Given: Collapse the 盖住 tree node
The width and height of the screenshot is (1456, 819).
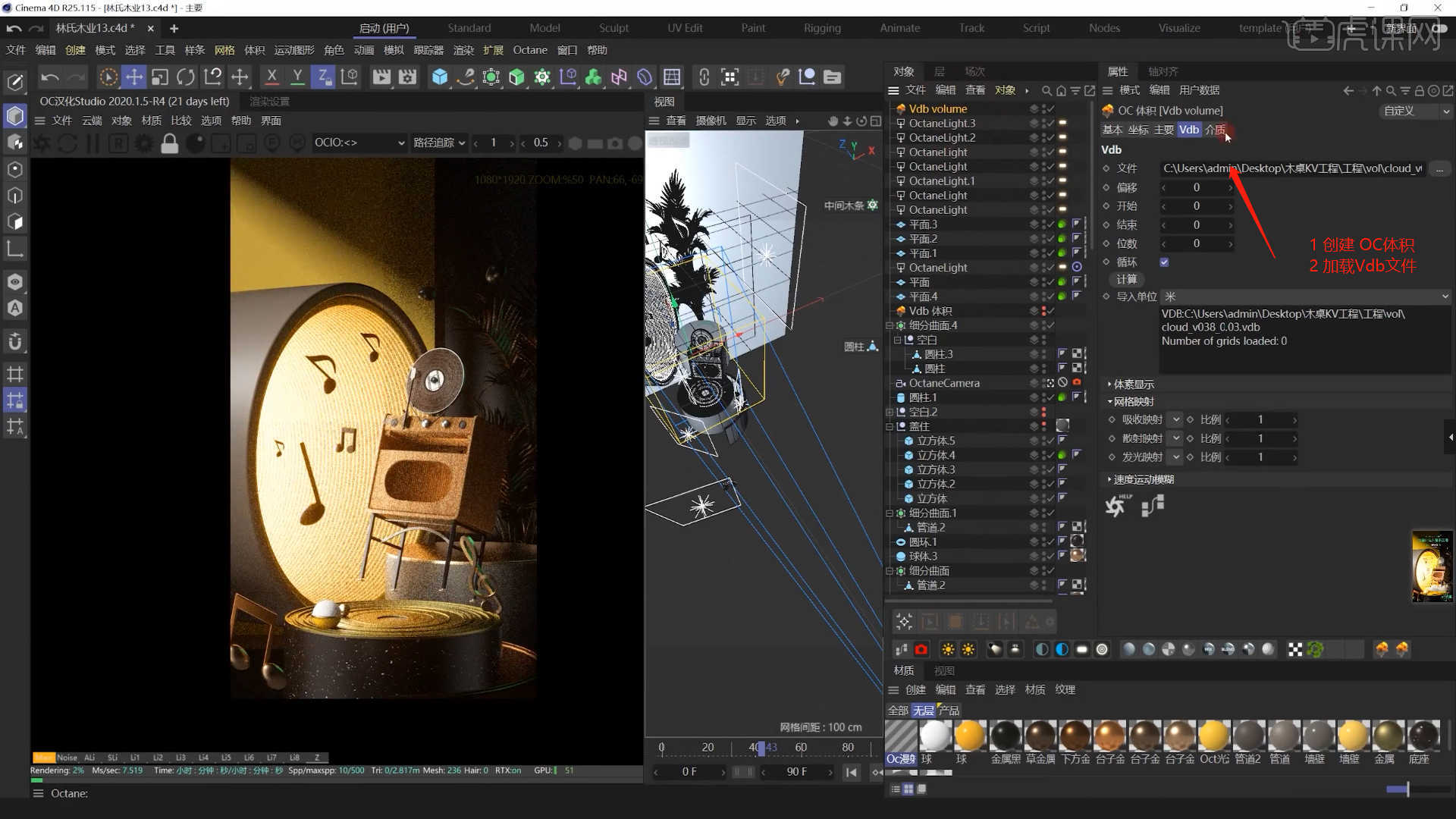Looking at the screenshot, I should point(890,426).
